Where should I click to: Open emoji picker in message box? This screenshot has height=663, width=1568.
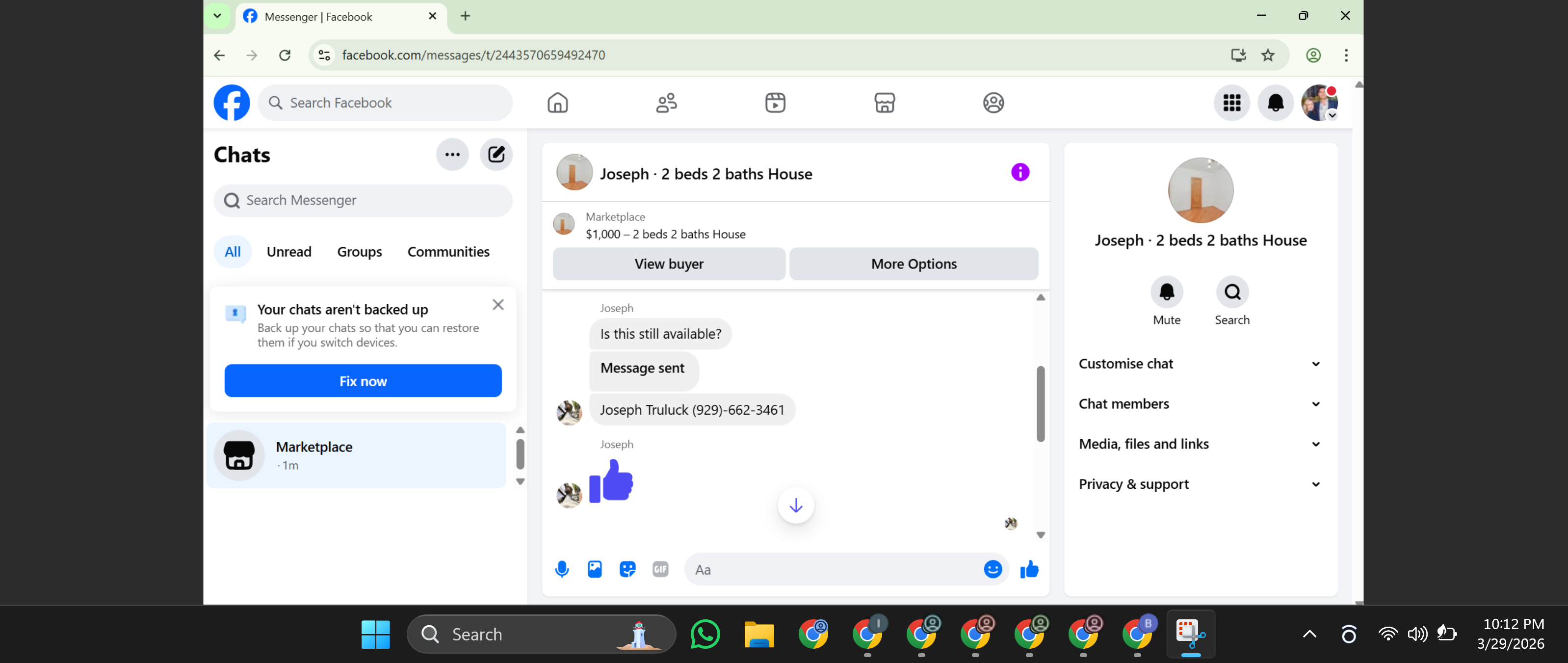(993, 569)
